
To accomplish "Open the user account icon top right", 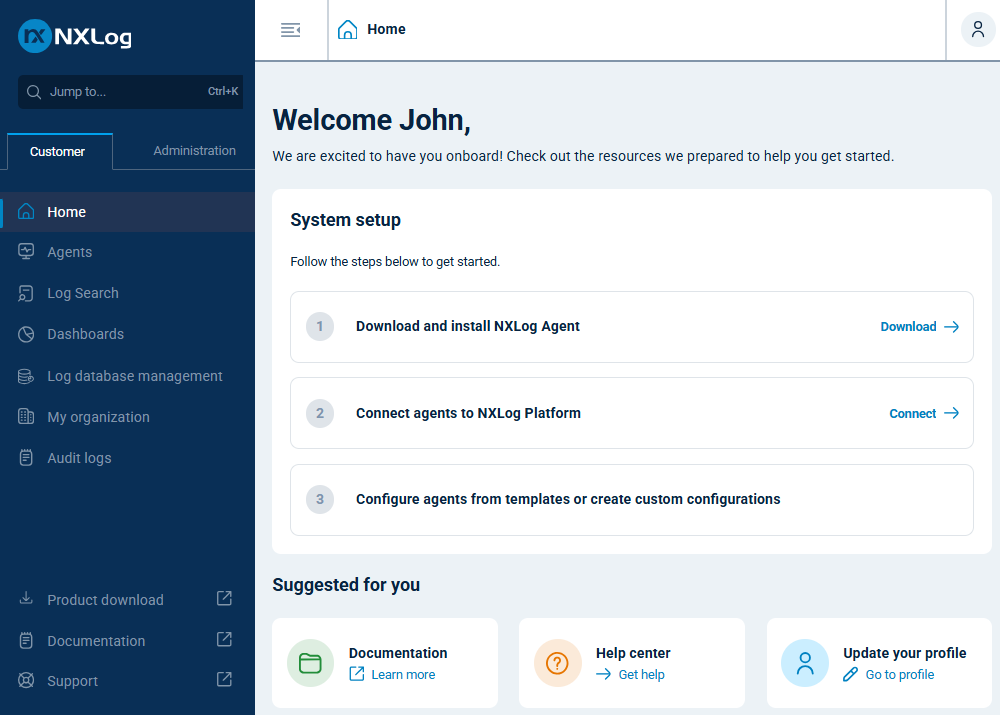I will point(977,29).
